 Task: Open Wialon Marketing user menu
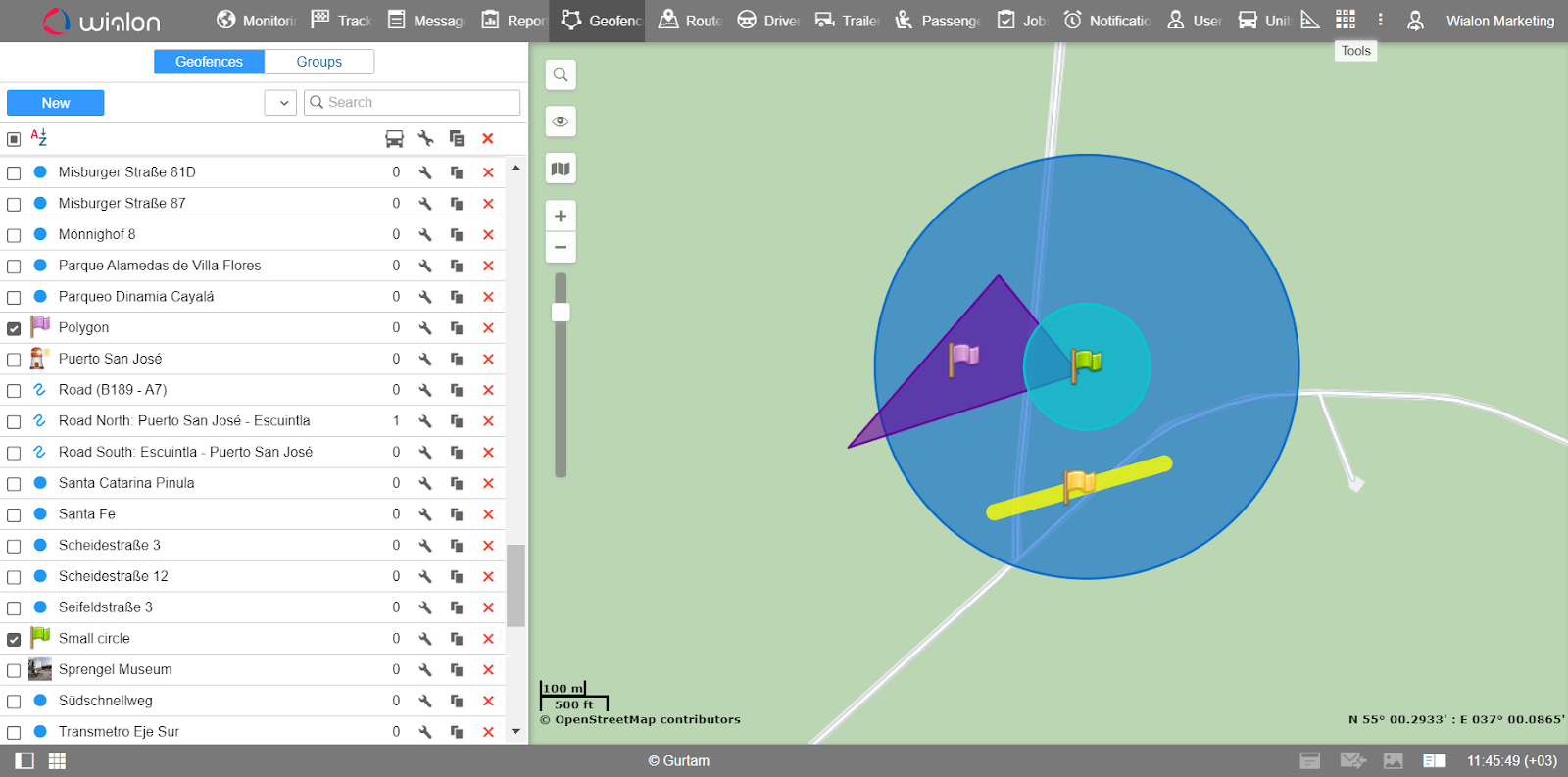tap(1499, 21)
